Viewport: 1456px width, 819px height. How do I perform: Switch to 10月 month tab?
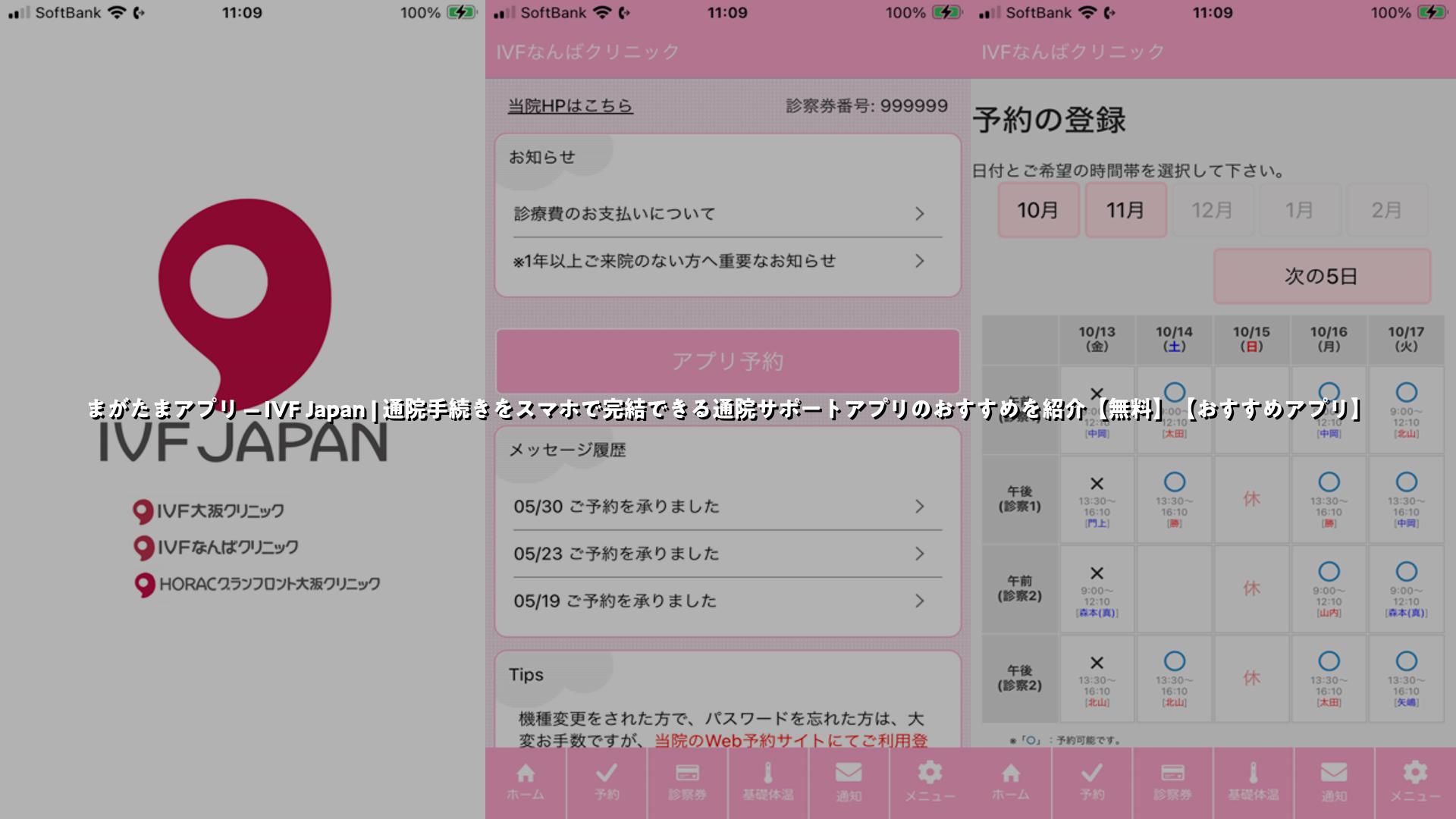1038,210
